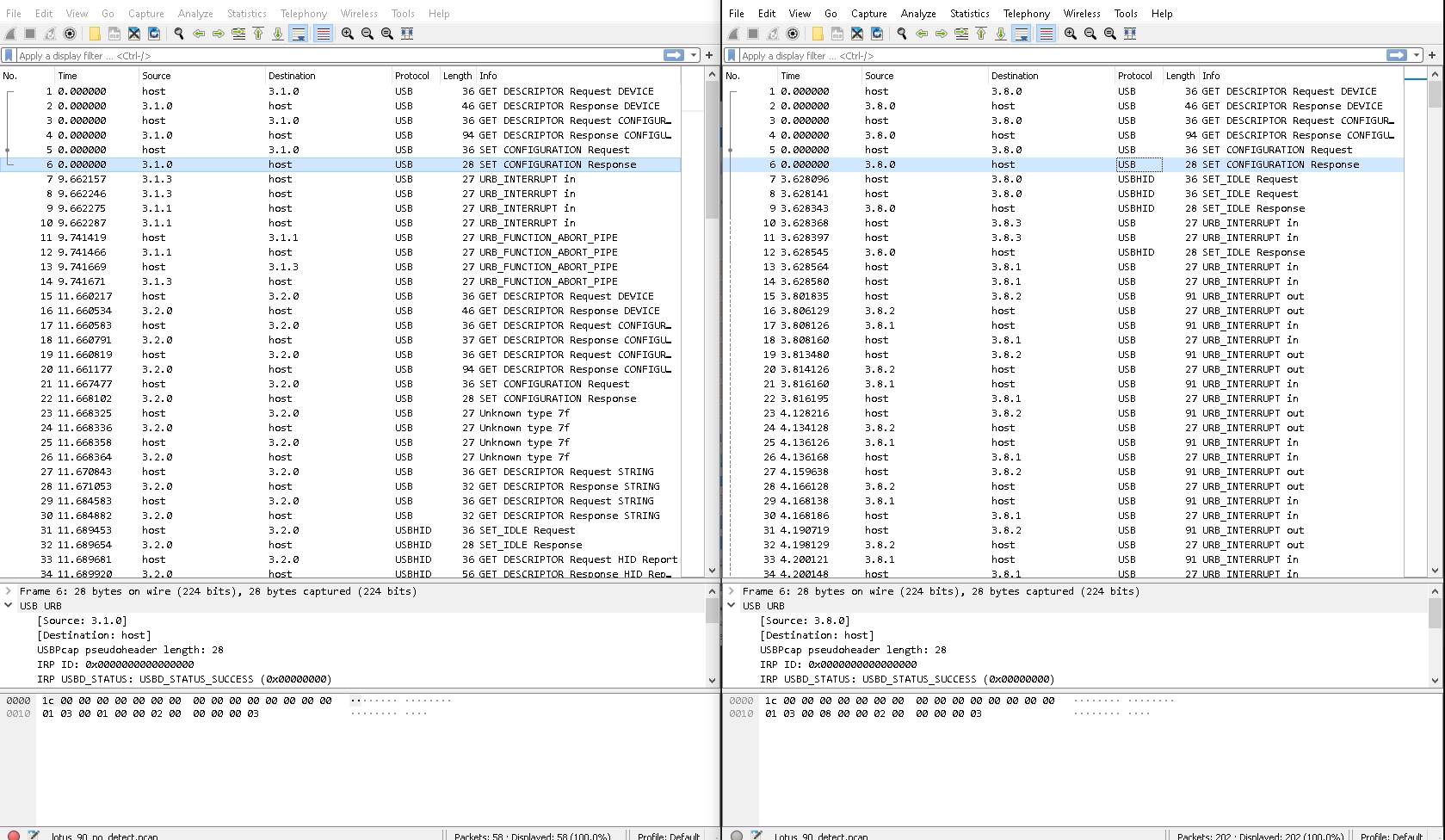Open Telephony menu in right window

[x=1027, y=13]
